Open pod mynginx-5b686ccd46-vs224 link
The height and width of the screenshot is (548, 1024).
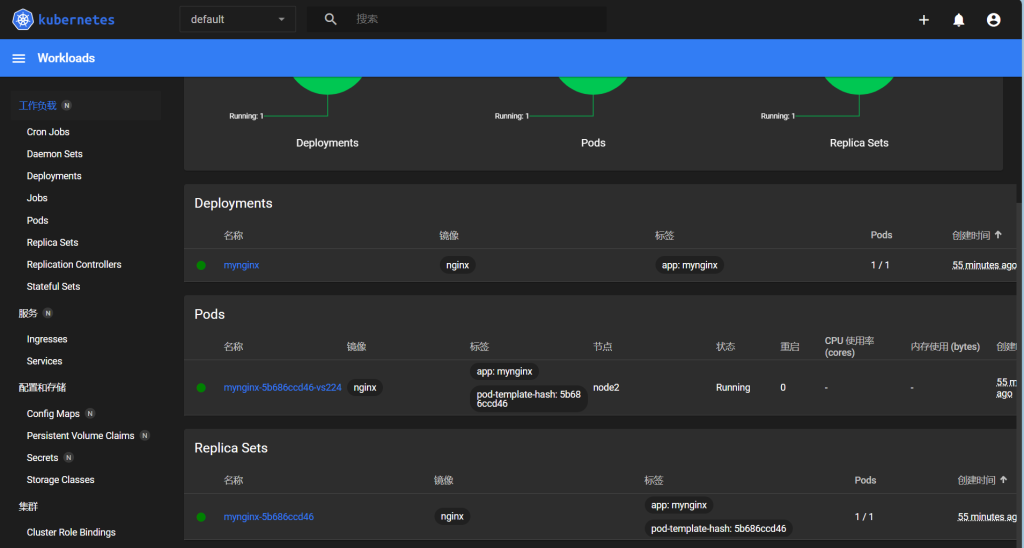(282, 387)
